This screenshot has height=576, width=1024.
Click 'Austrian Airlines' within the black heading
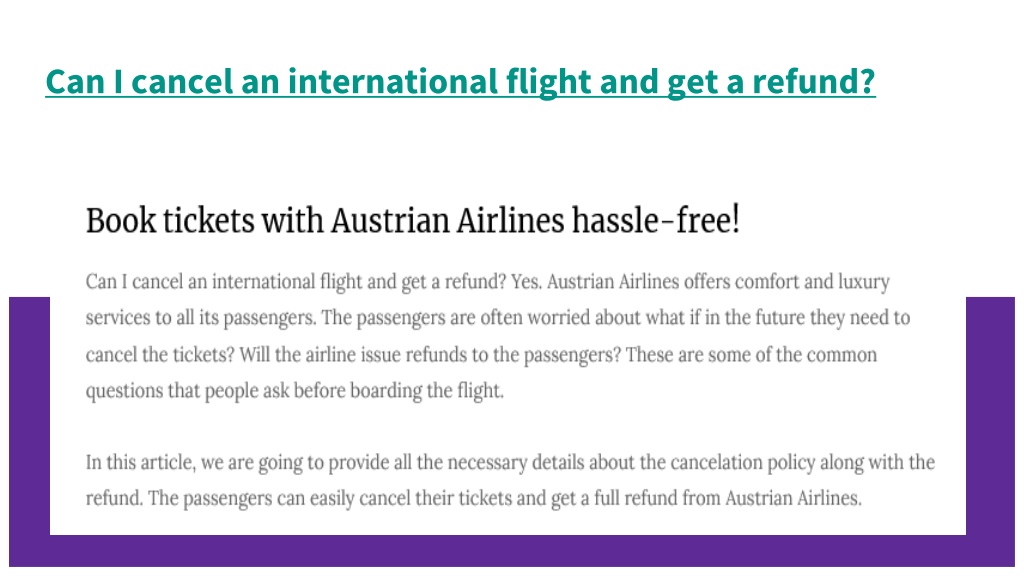447,220
